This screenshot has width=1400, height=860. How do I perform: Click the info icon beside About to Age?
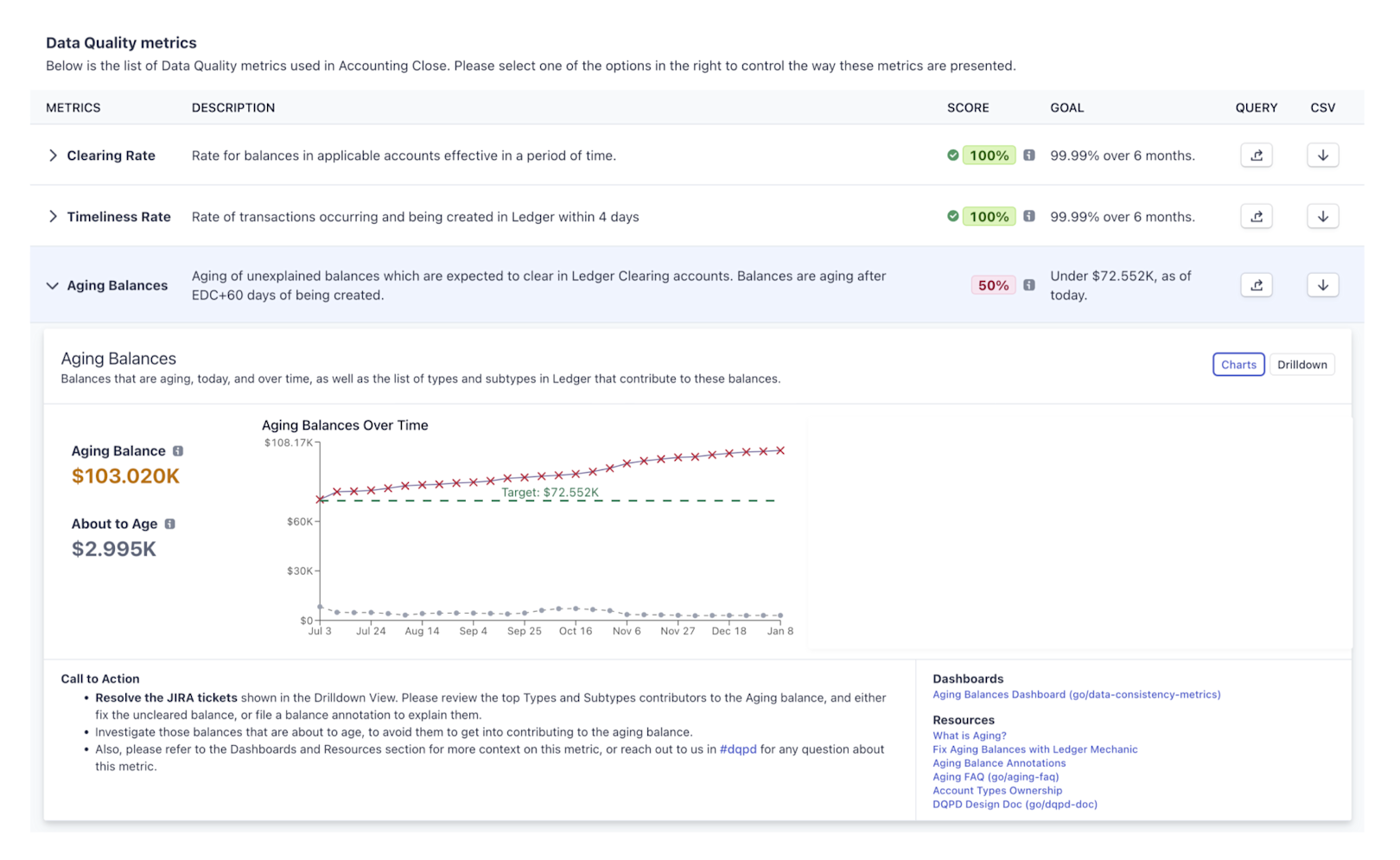(x=169, y=523)
